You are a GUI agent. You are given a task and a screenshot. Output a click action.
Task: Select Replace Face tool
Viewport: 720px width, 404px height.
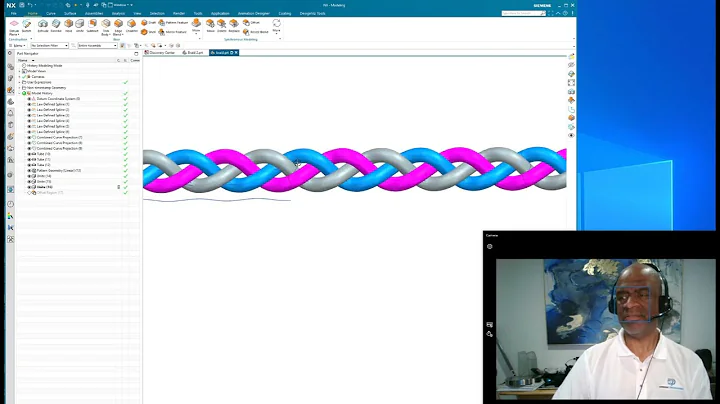coord(234,26)
